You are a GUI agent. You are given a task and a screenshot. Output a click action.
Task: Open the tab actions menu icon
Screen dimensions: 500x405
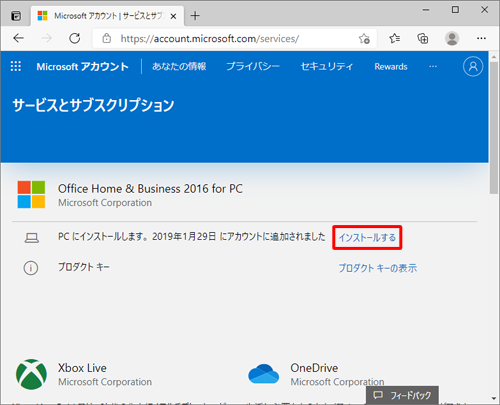(16, 16)
